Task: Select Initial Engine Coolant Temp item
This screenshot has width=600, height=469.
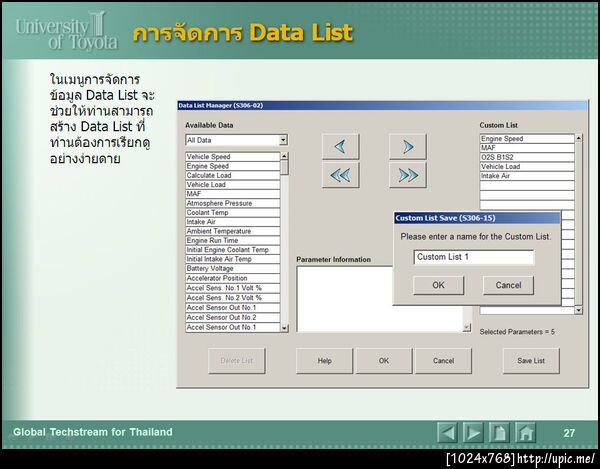Action: [233, 250]
